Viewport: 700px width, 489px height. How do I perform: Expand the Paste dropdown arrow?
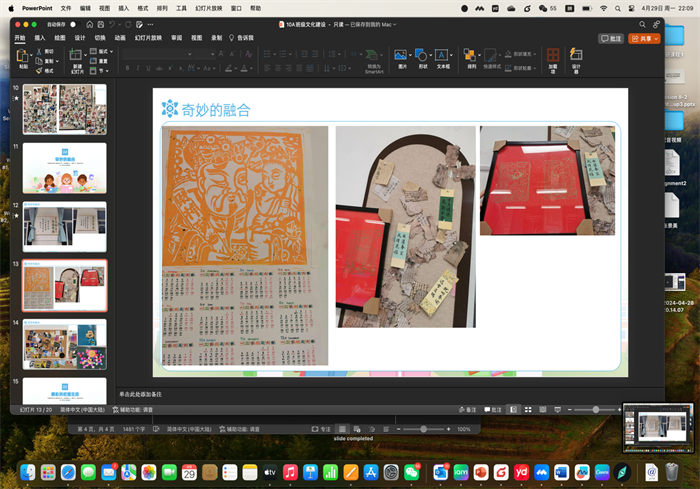(31, 55)
